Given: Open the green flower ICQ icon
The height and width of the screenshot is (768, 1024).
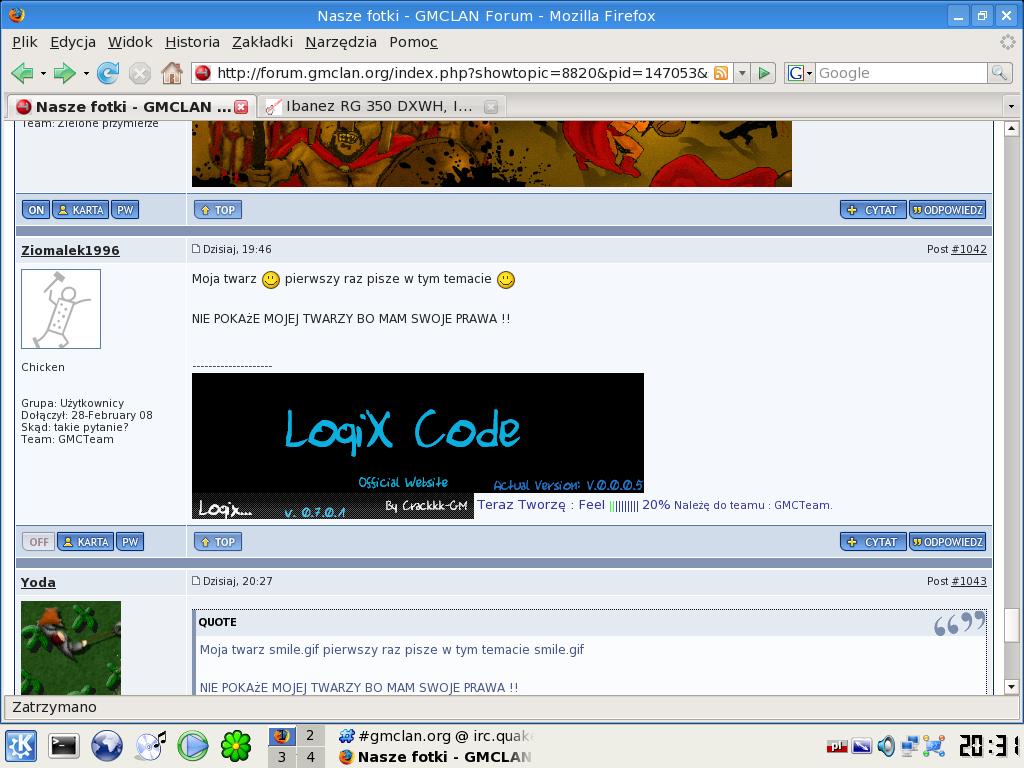Looking at the screenshot, I should pos(236,745).
